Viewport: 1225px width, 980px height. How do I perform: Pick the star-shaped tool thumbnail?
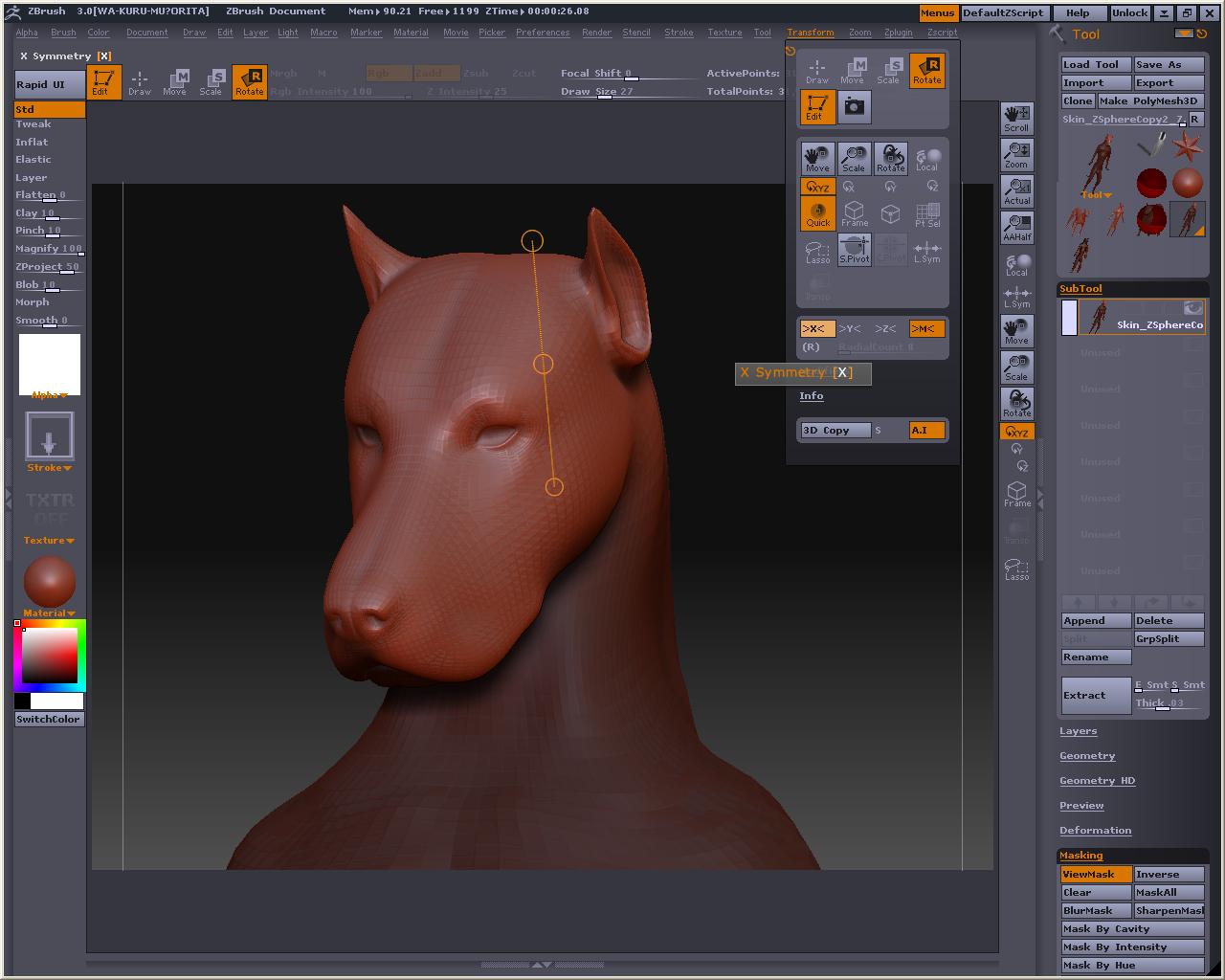click(1188, 146)
